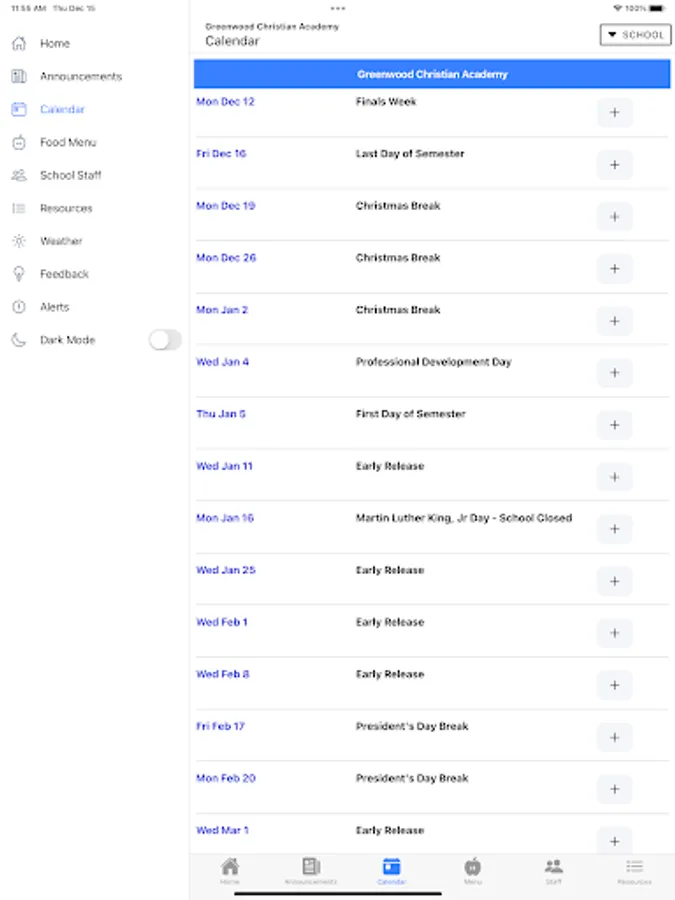
Task: Open the Staff tab in bottom bar
Action: [x=553, y=871]
